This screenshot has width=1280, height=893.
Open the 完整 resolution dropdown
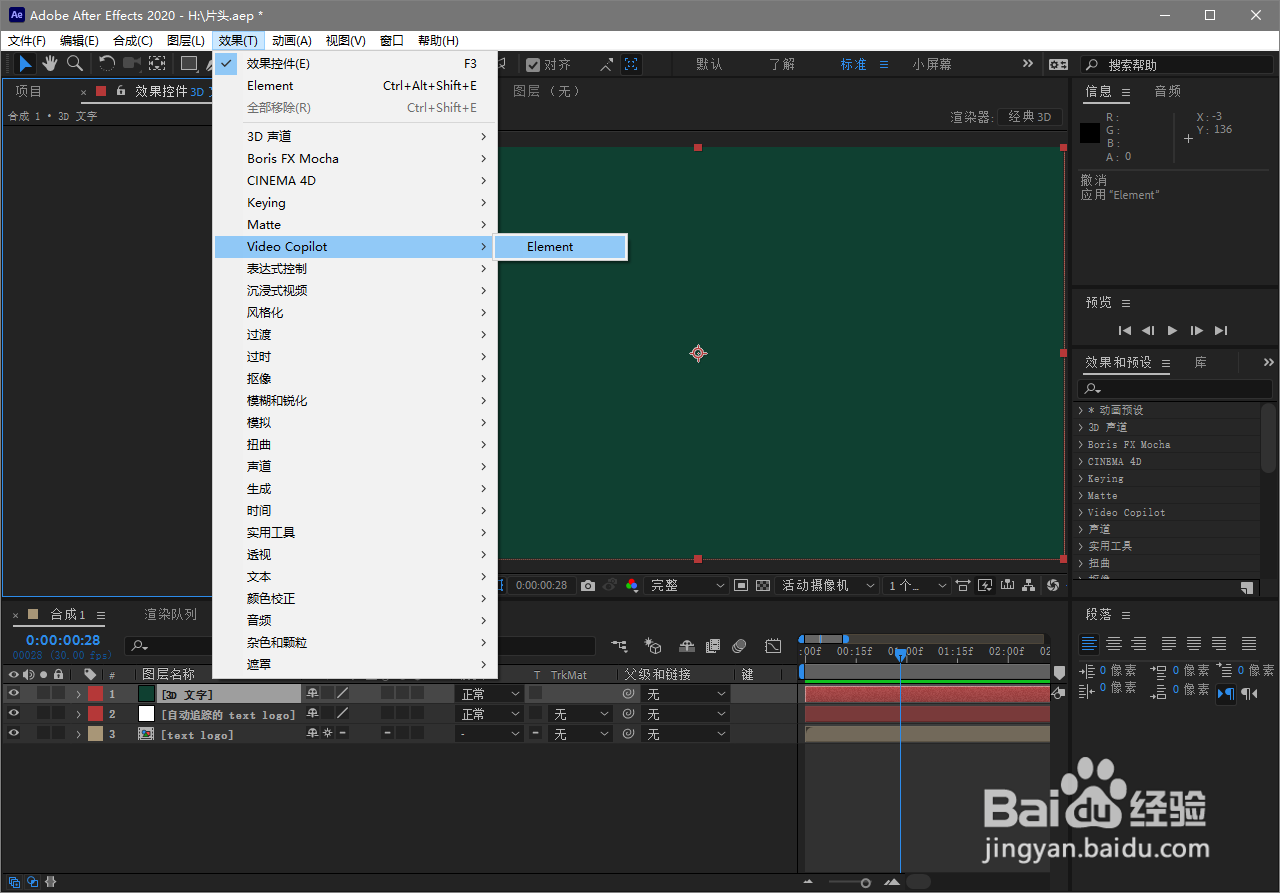click(x=687, y=585)
